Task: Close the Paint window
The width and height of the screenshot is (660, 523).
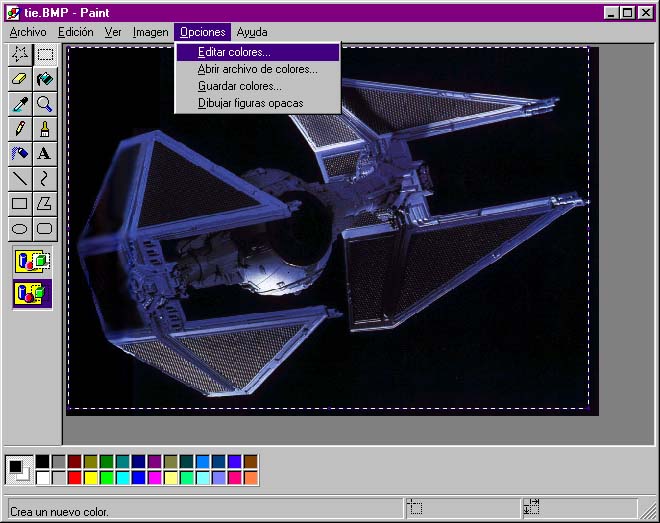Action: 645,13
